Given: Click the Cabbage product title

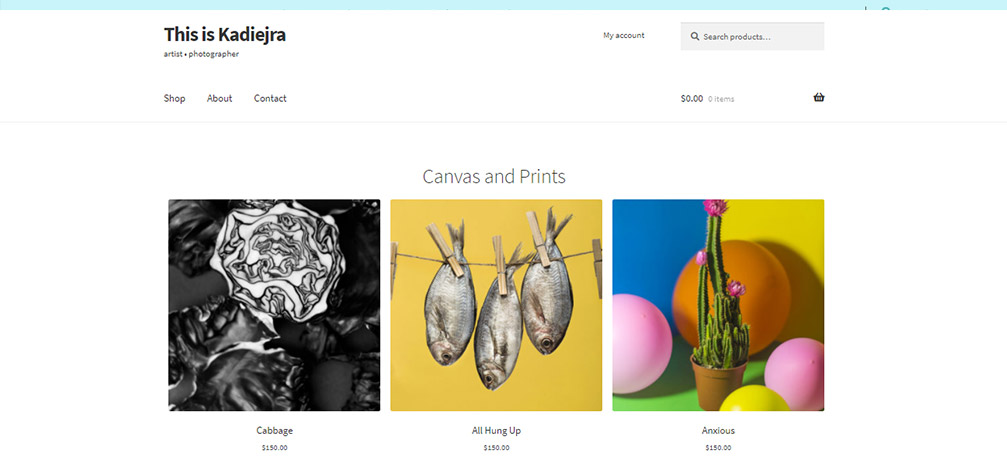Looking at the screenshot, I should point(274,431).
